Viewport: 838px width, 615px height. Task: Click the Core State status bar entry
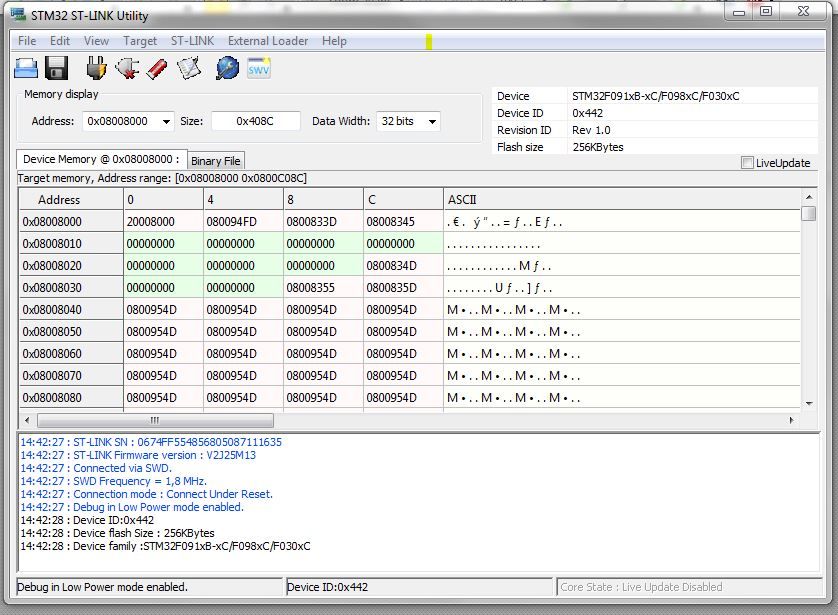tap(688, 587)
